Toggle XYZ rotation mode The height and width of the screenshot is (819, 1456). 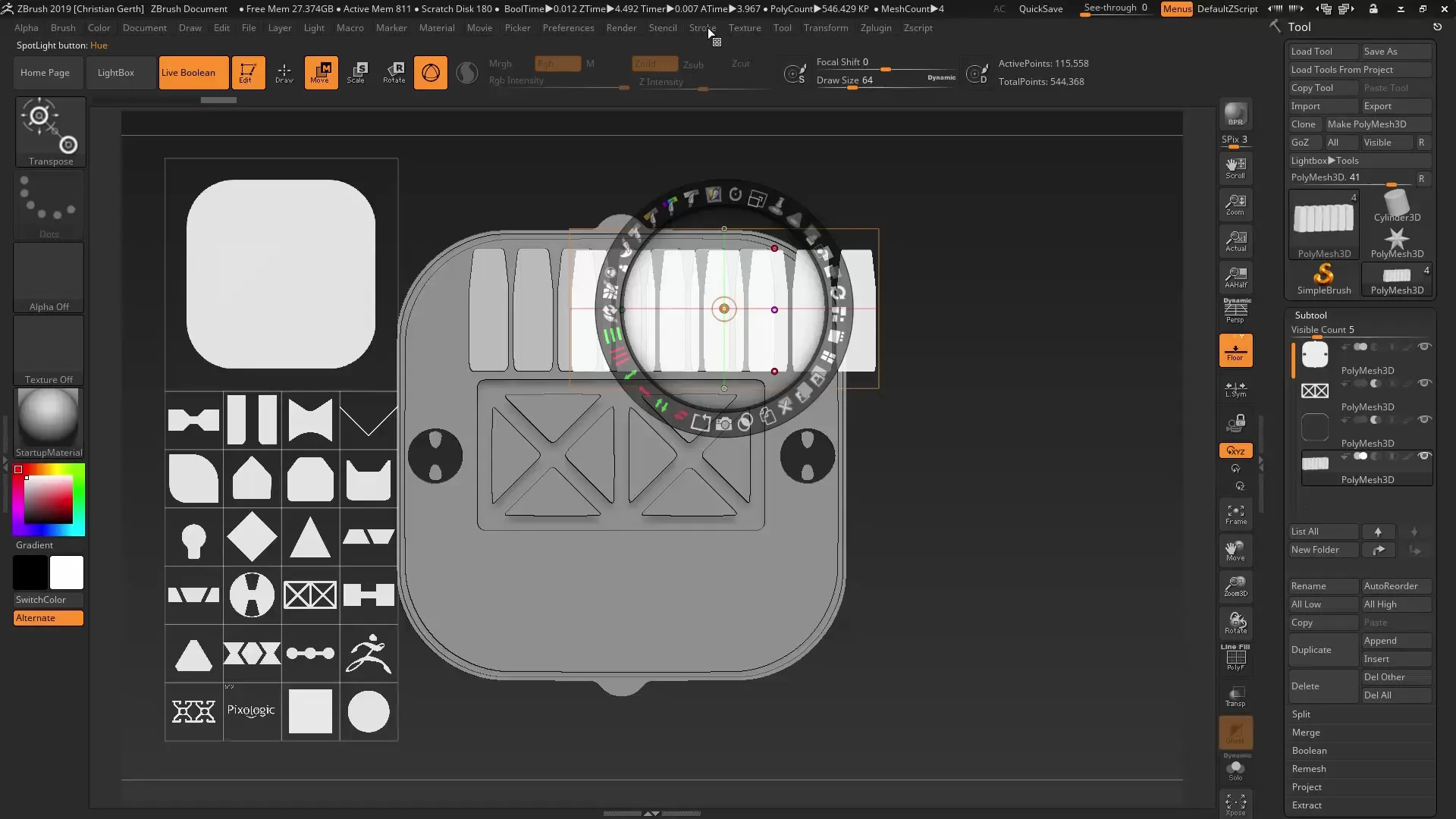point(1235,450)
